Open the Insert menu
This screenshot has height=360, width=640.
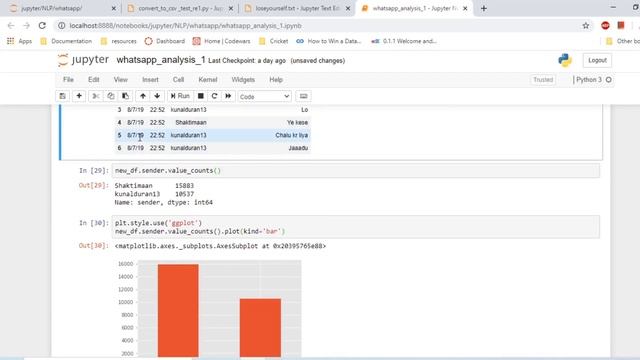point(150,80)
